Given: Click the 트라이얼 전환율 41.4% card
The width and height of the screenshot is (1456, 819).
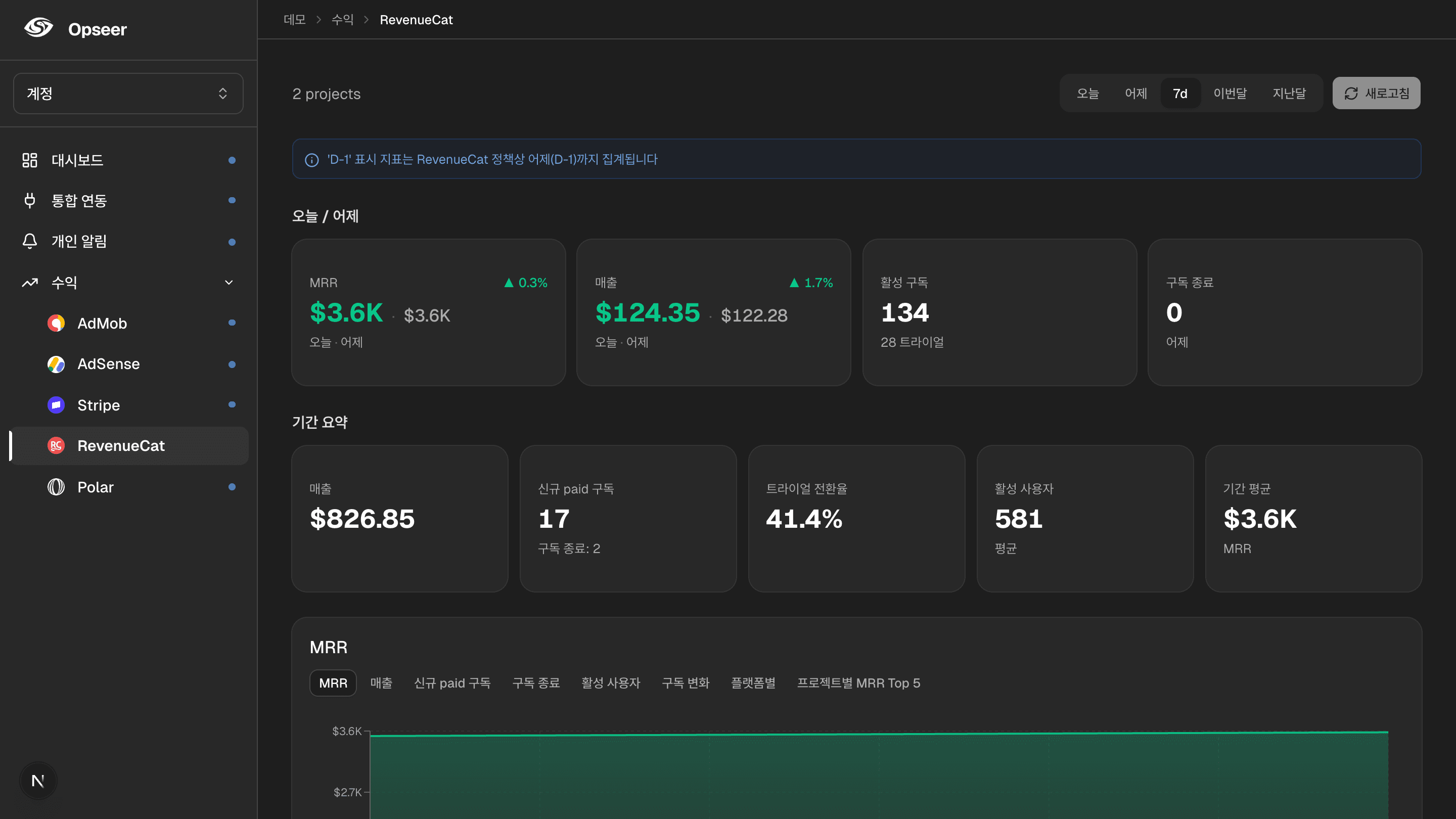Looking at the screenshot, I should [x=856, y=518].
